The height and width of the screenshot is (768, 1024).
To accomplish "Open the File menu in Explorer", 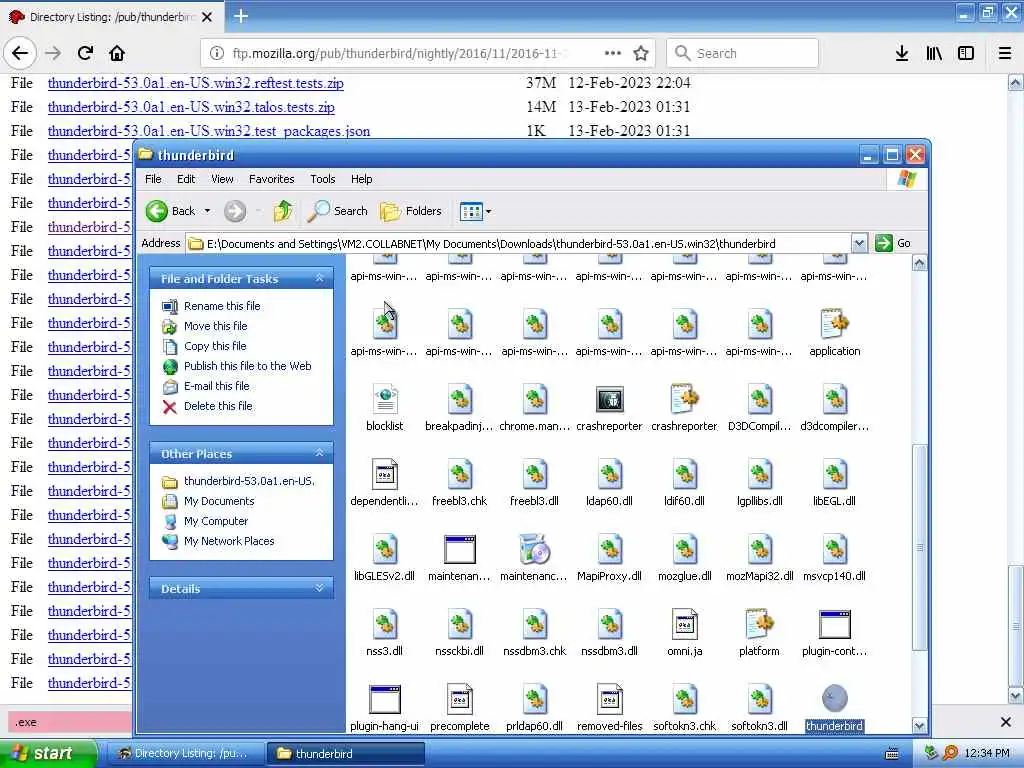I will click(153, 179).
